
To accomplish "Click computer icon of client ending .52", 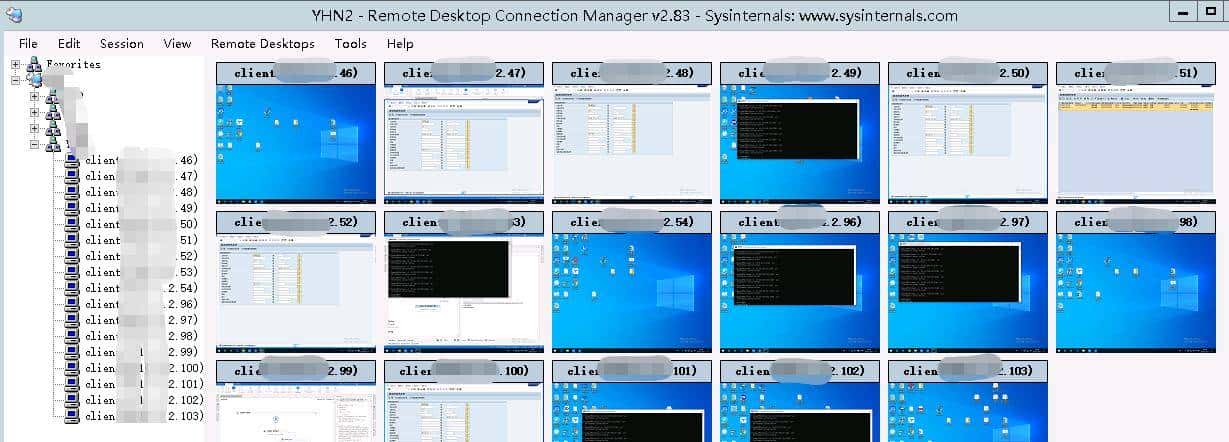I will point(72,256).
